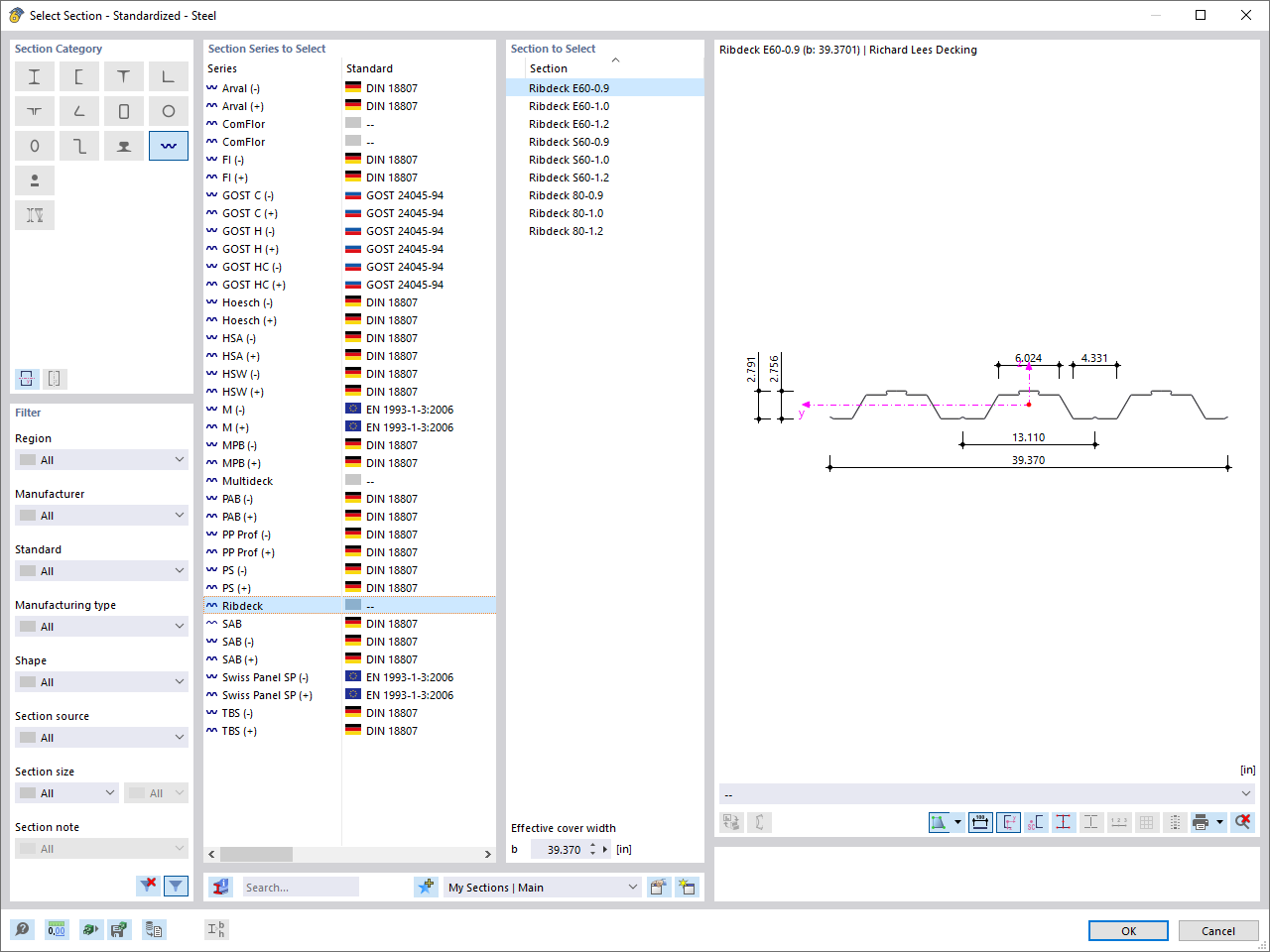This screenshot has height=952, width=1270.
Task: Select the circular hollow section category
Action: (x=169, y=111)
